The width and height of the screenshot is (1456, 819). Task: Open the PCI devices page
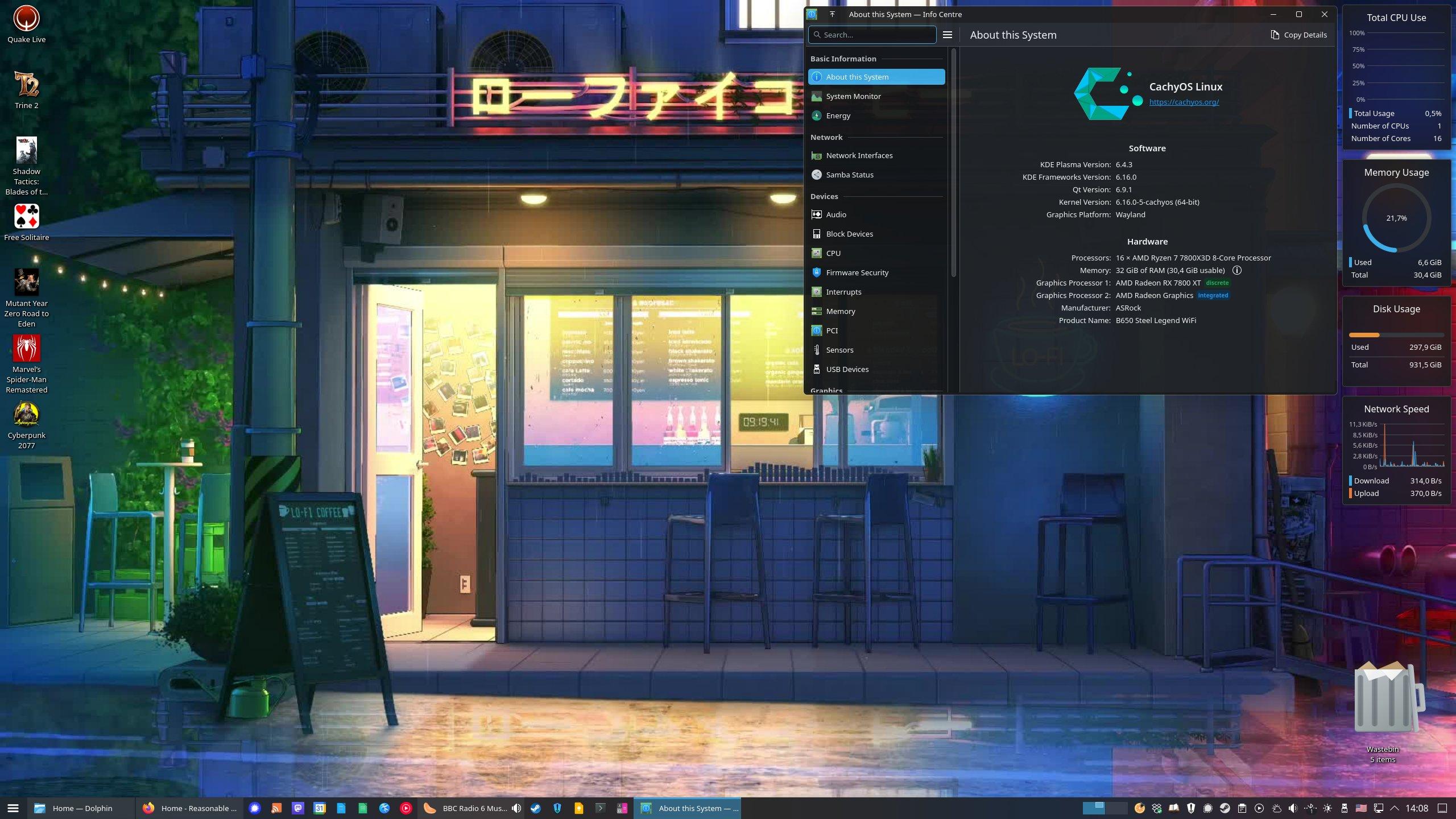(876, 330)
